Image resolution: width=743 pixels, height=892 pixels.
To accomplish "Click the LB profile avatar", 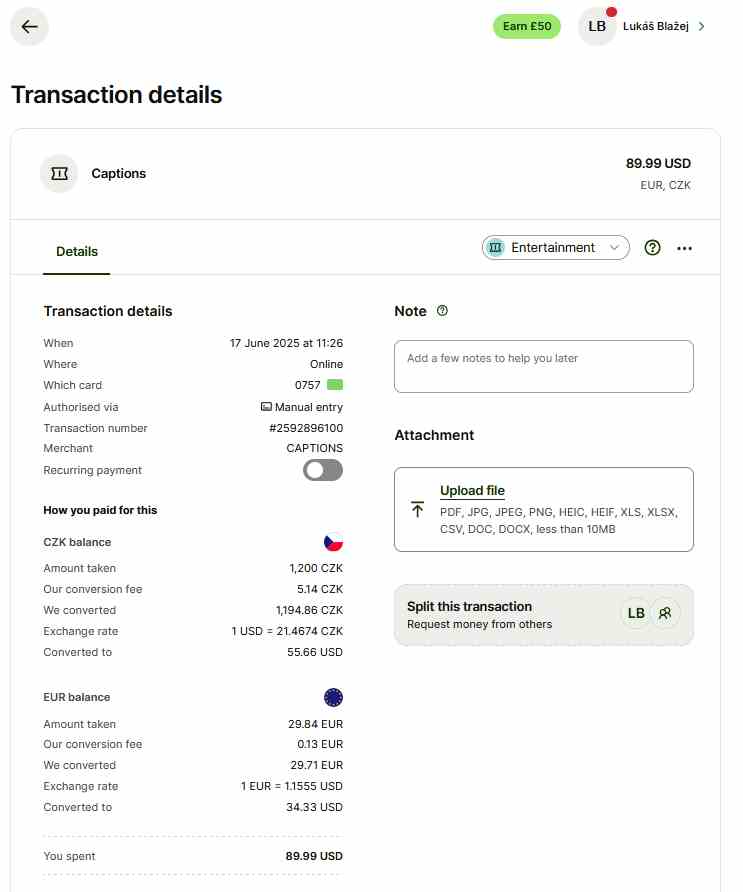I will 597,27.
